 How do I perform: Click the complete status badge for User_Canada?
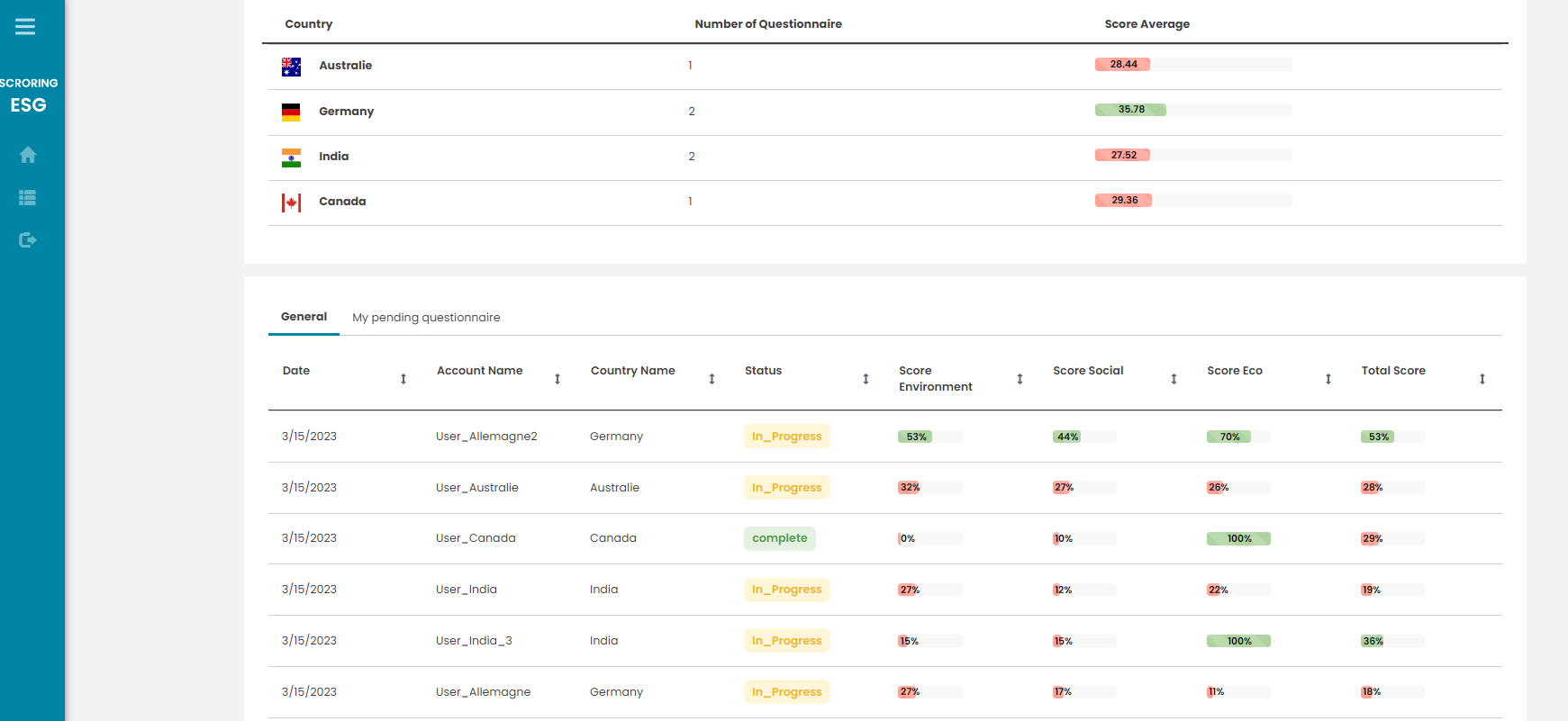click(779, 538)
